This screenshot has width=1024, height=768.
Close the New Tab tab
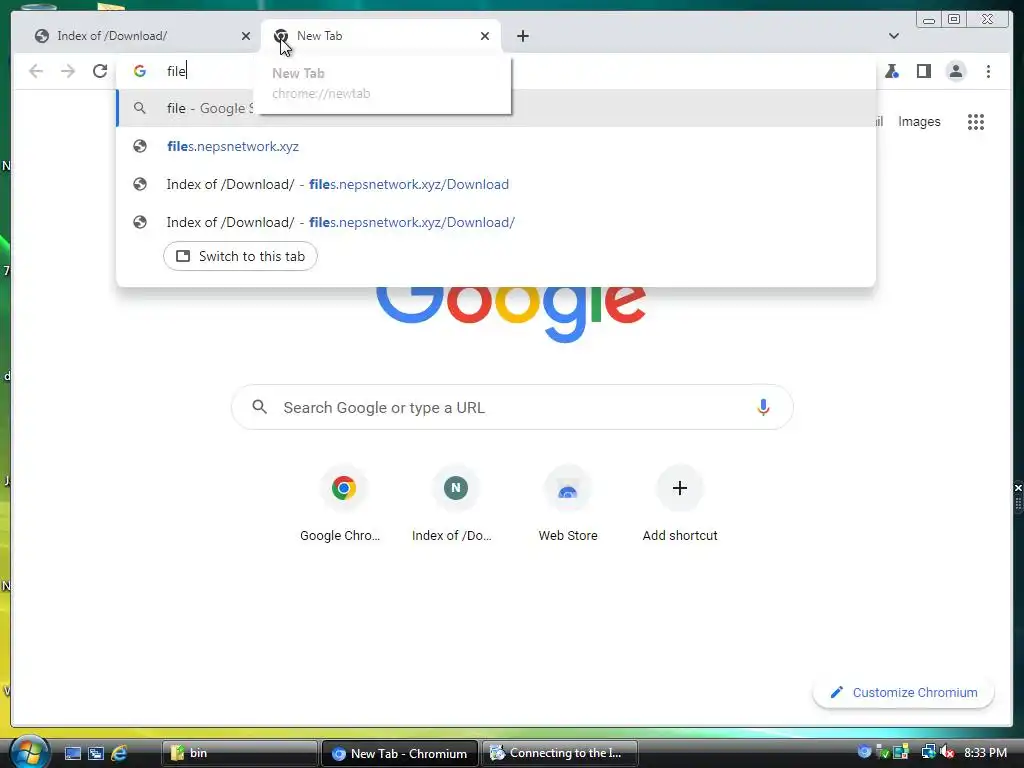point(485,36)
